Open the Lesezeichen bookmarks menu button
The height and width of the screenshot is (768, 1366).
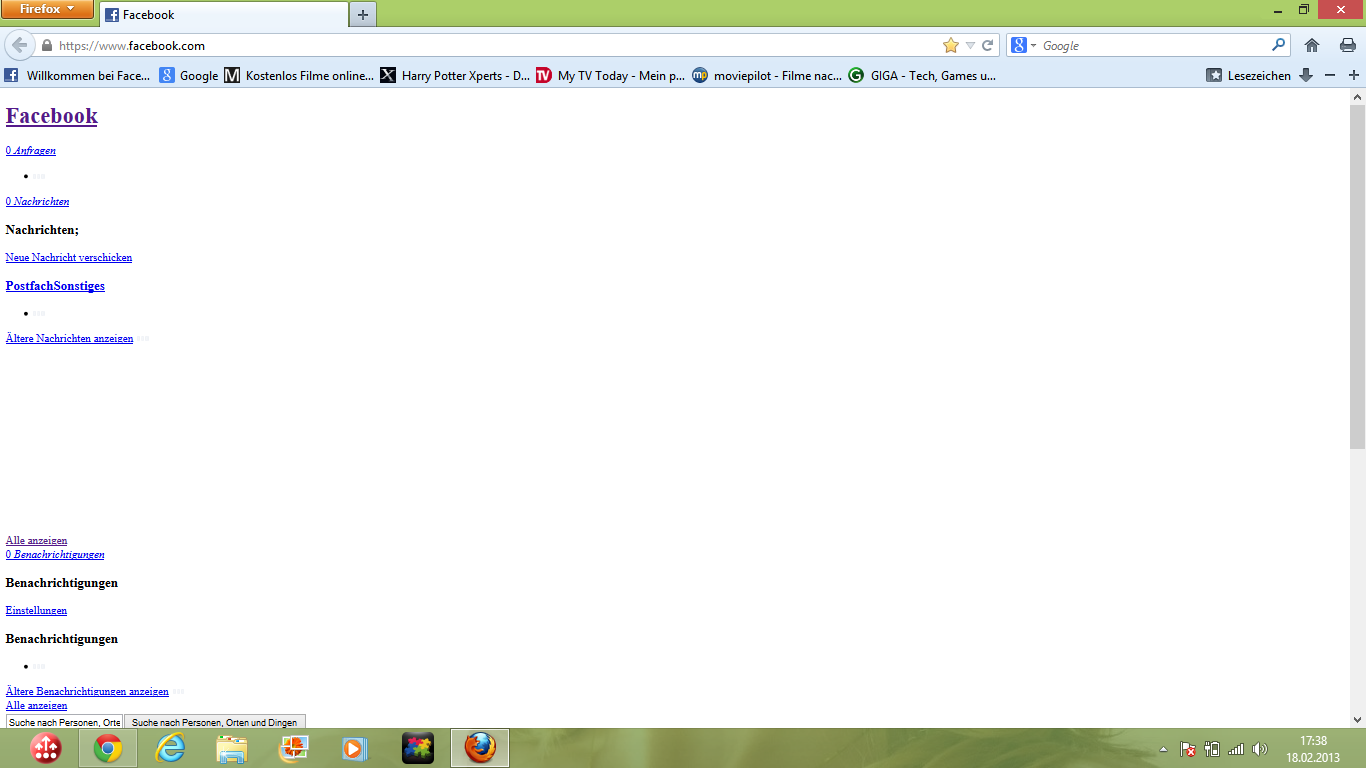pyautogui.click(x=1248, y=75)
